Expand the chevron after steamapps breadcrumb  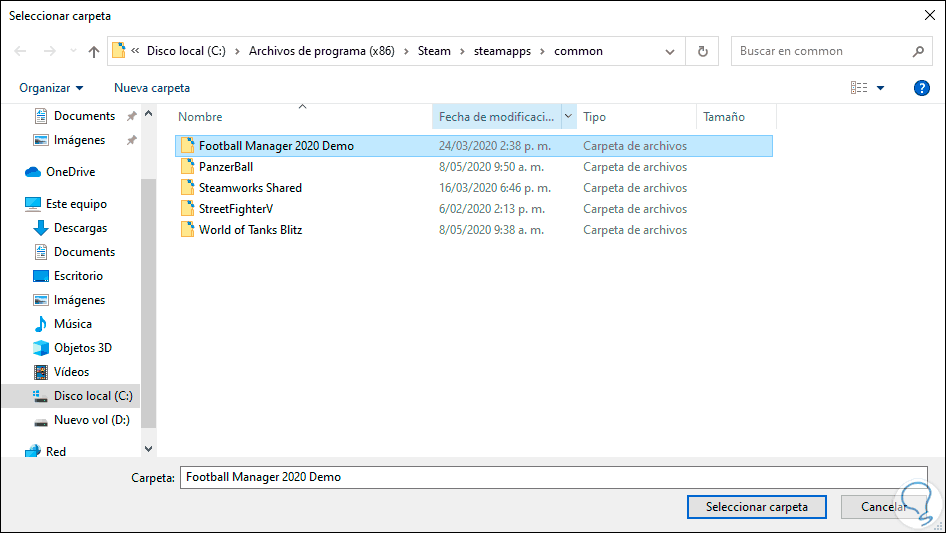tap(542, 51)
